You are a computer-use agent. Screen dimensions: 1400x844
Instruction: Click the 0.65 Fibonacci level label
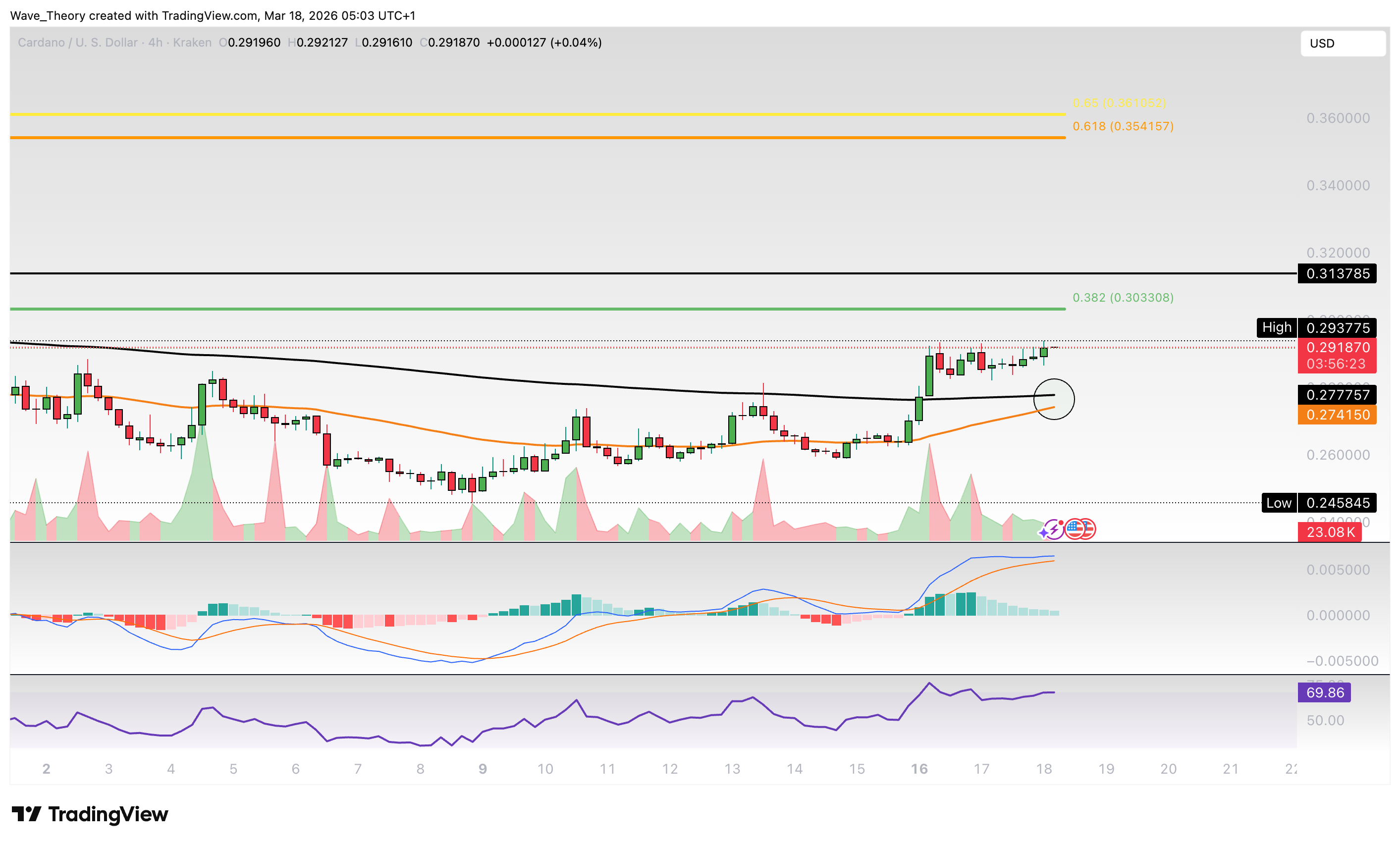point(1121,104)
